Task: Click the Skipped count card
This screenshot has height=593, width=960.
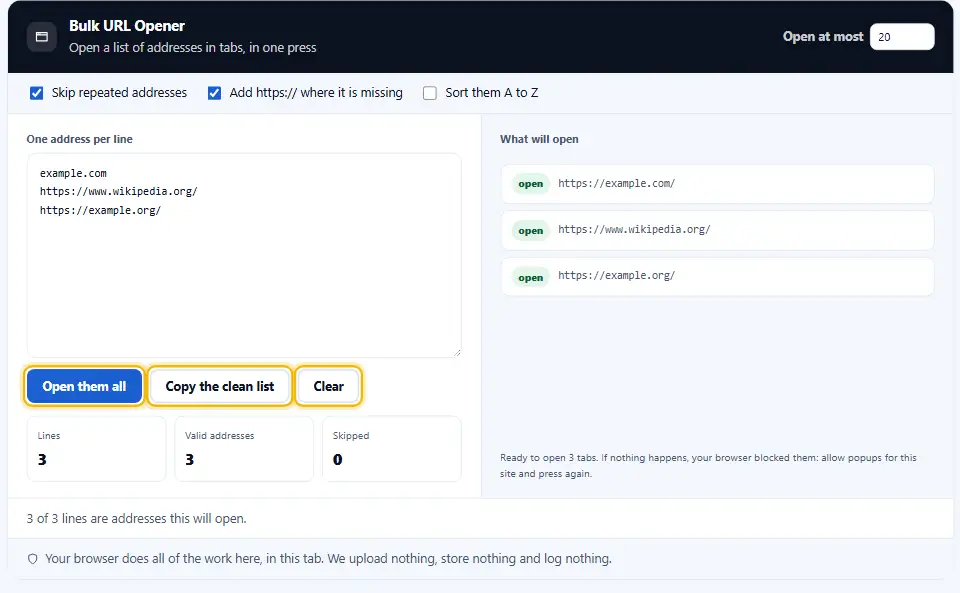Action: point(392,449)
